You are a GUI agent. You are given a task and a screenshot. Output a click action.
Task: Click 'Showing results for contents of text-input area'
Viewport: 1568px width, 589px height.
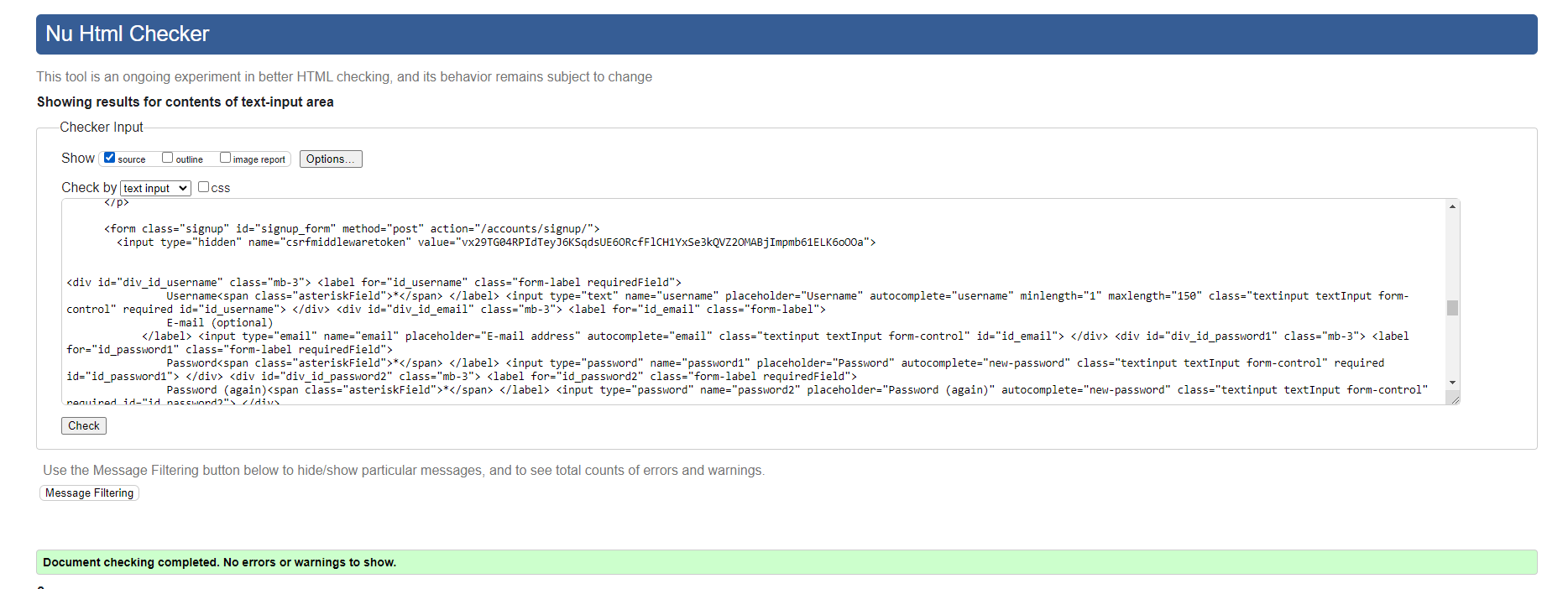pos(185,102)
